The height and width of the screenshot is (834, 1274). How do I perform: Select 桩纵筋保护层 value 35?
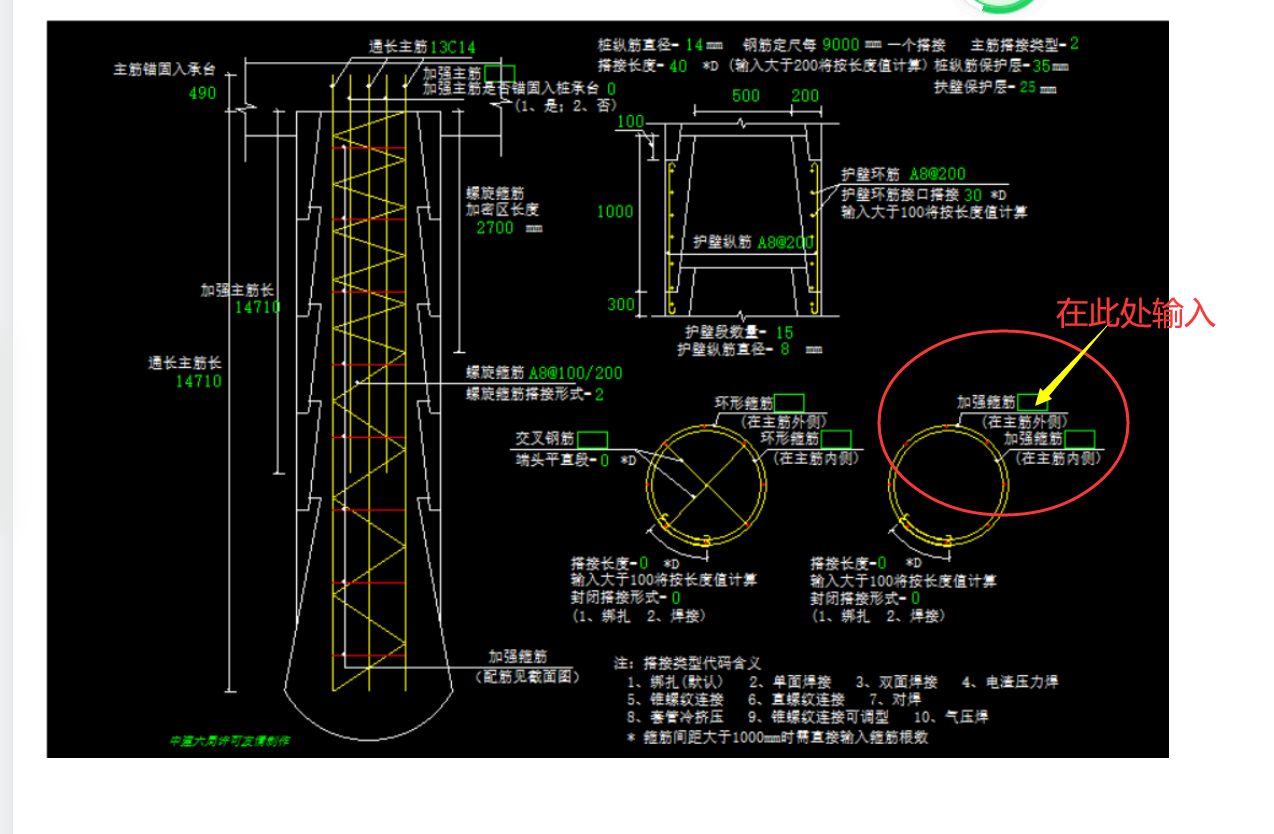click(x=1042, y=66)
